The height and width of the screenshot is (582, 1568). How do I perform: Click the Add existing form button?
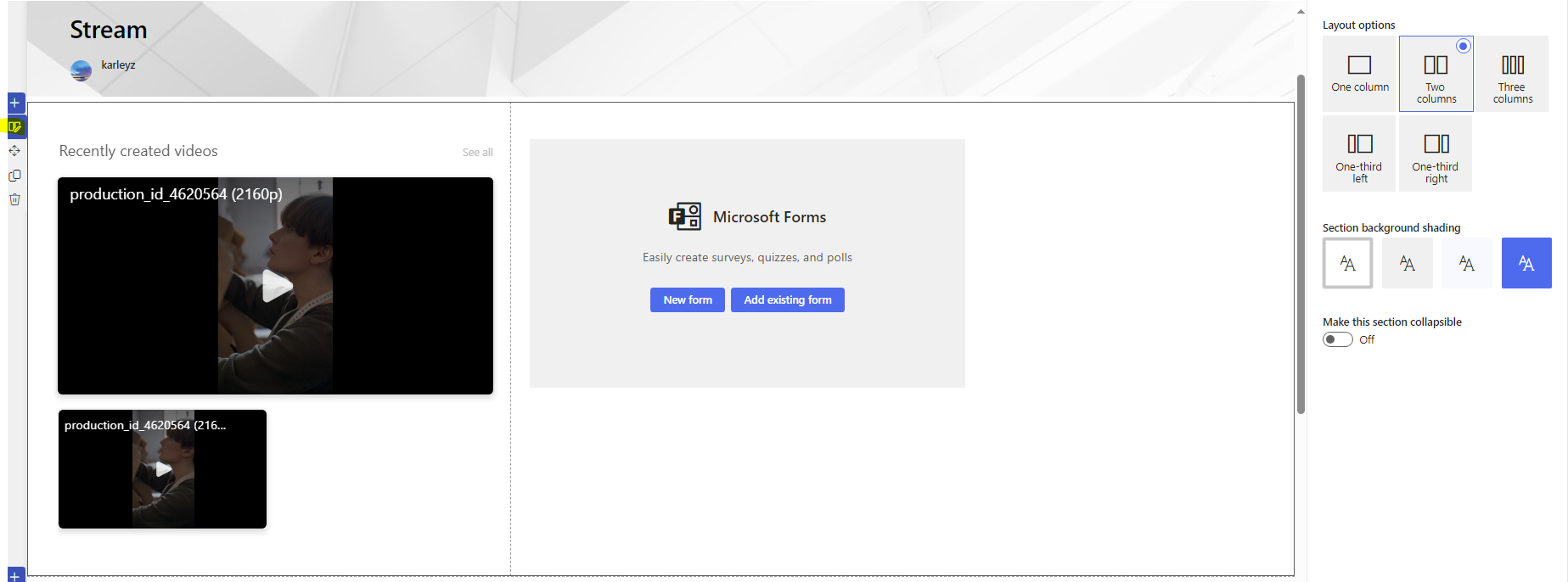[x=788, y=300]
